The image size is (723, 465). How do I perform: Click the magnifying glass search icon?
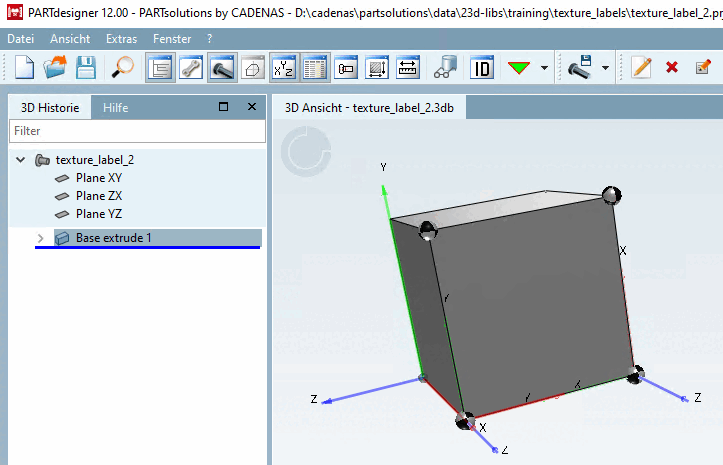pos(123,68)
